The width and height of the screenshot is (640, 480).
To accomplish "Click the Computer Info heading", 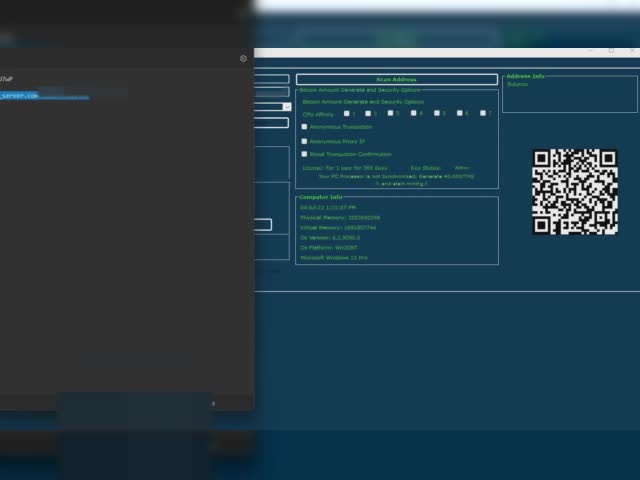I will pyautogui.click(x=321, y=197).
